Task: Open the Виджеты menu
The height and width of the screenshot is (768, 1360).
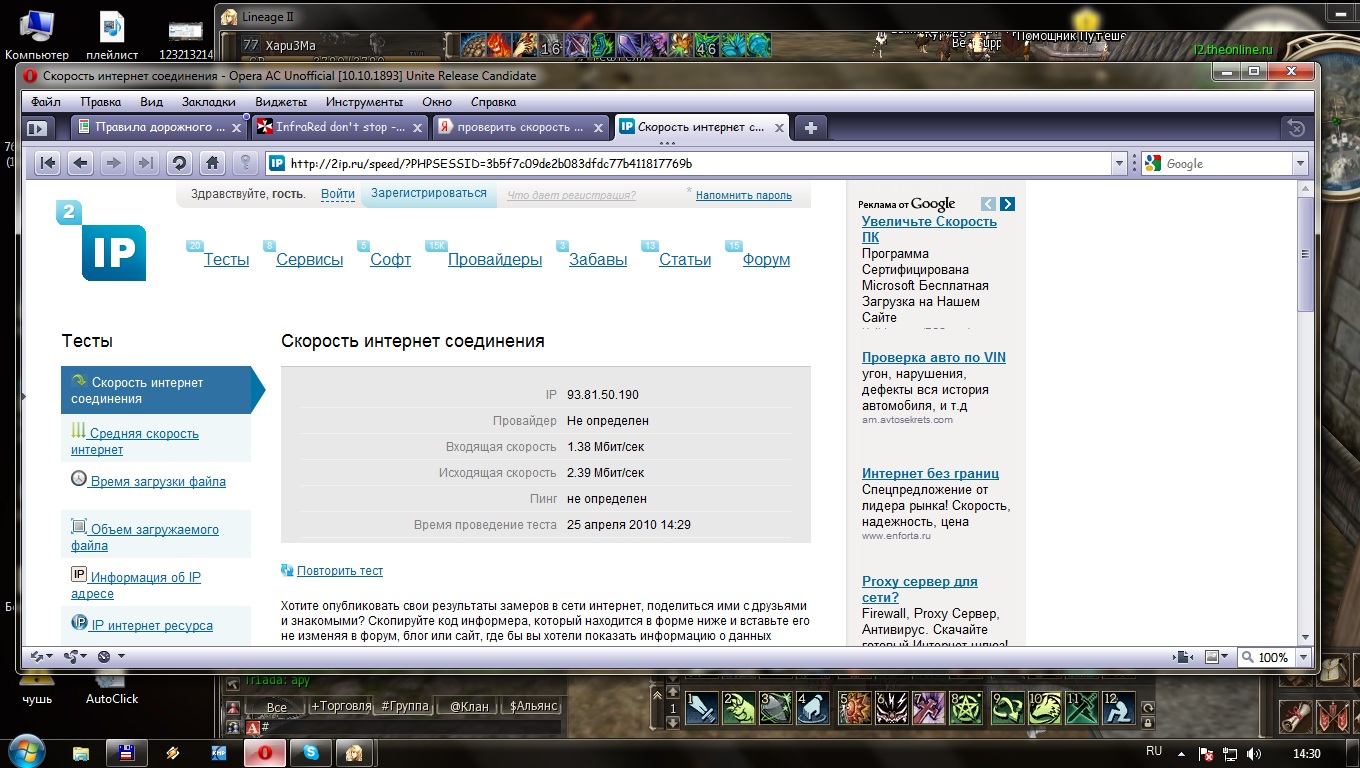Action: 281,101
